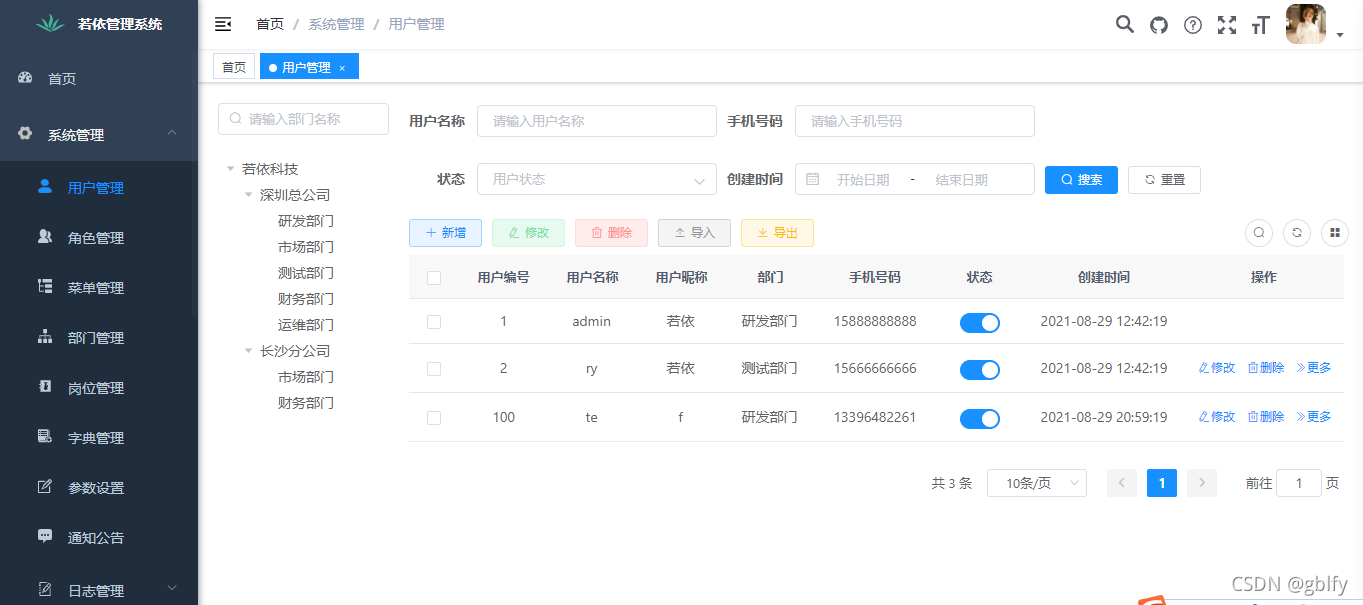The width and height of the screenshot is (1363, 605).
Task: Collapse the 长沙分公司 tree node
Action: point(249,351)
